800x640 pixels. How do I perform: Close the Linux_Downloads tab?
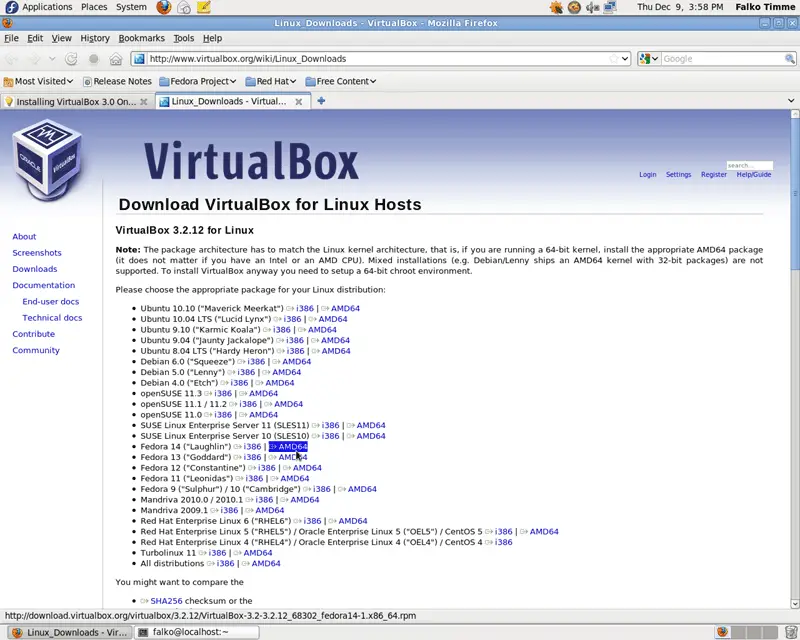[x=298, y=102]
